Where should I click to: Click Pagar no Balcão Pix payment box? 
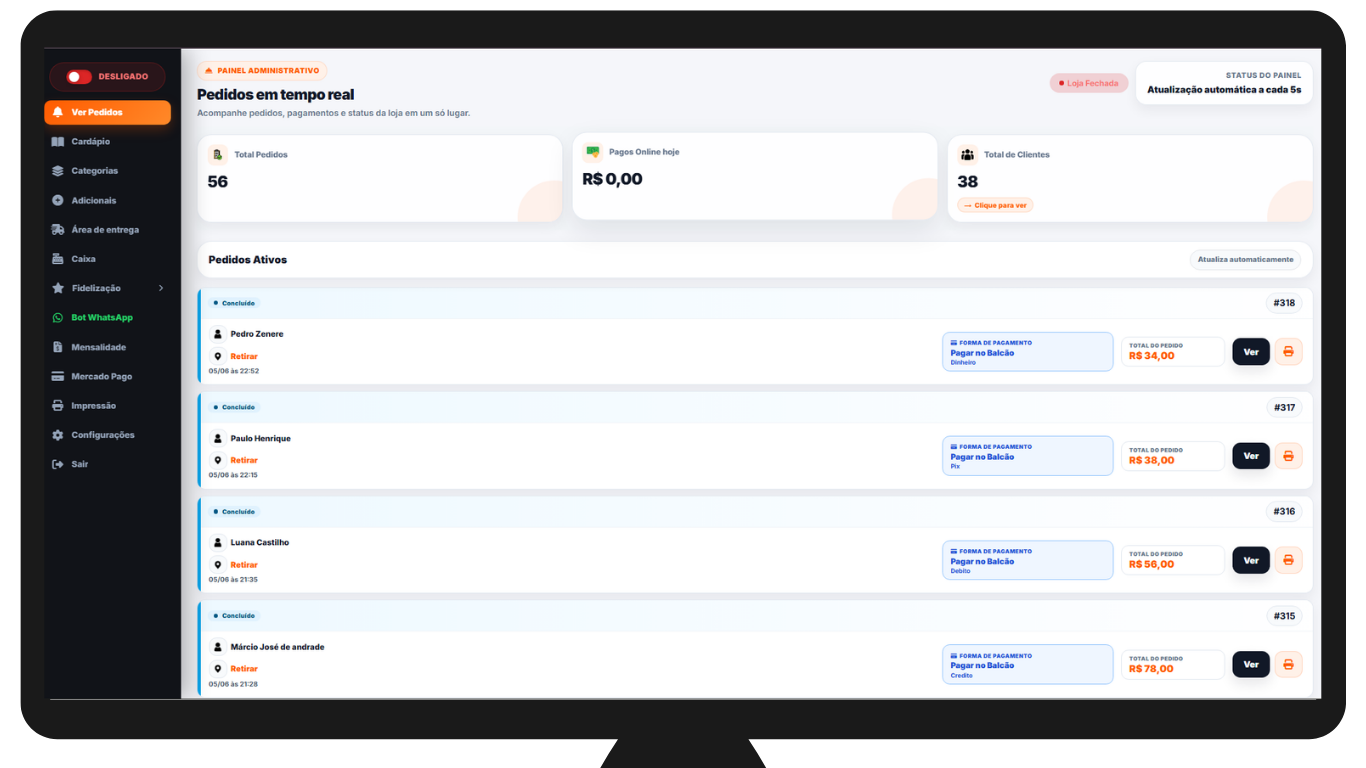click(1027, 456)
